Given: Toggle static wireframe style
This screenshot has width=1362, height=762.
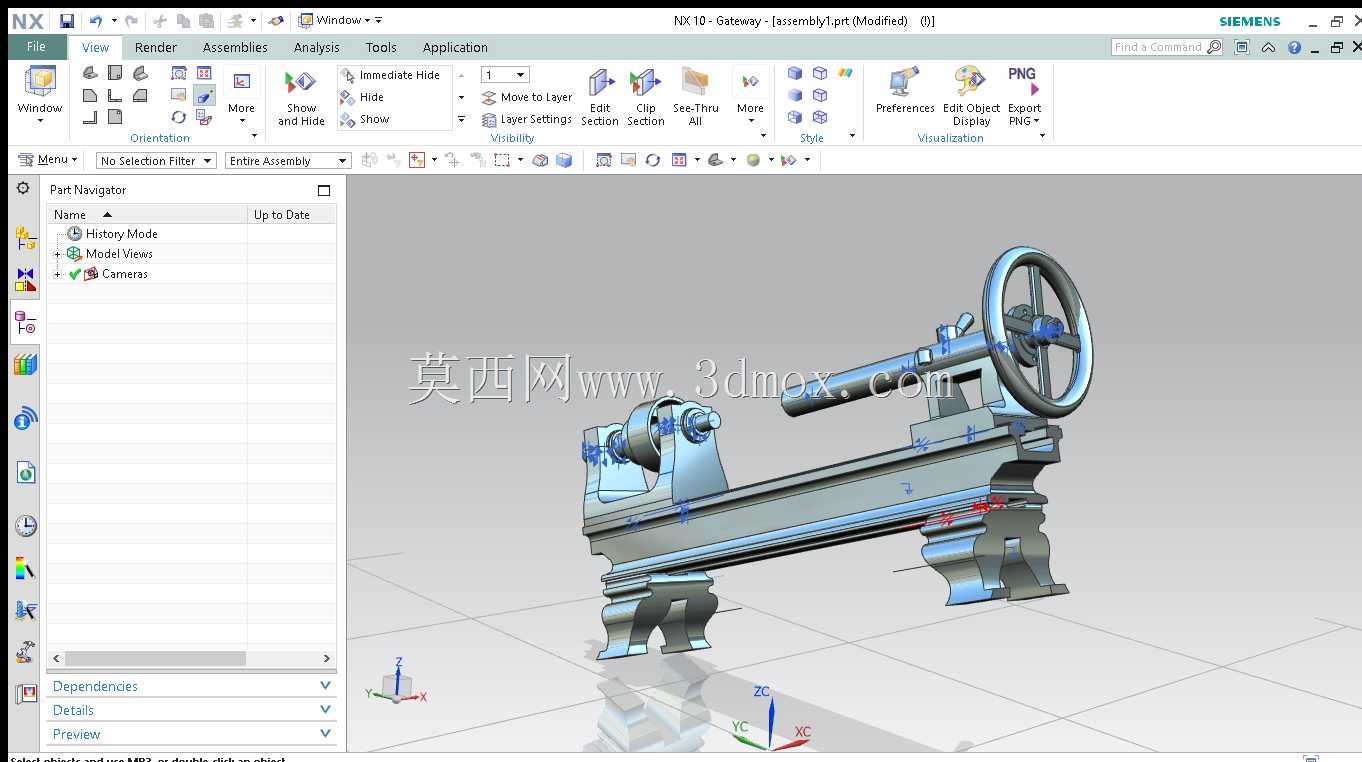Looking at the screenshot, I should 820,117.
